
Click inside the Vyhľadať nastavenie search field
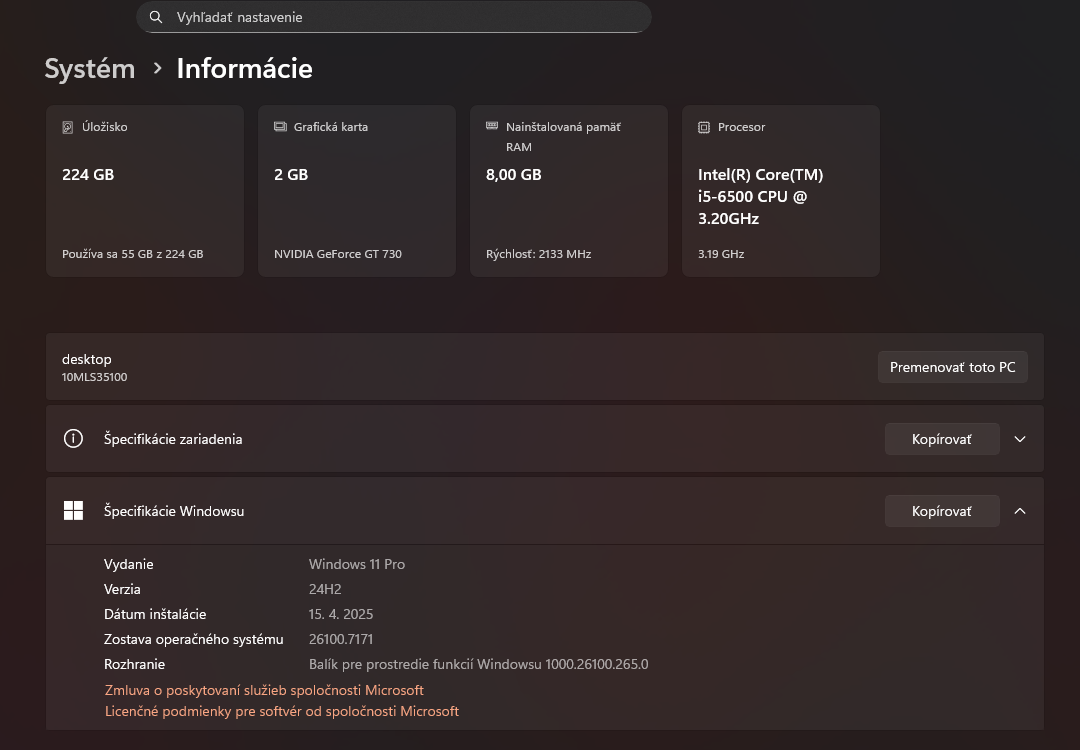393,17
